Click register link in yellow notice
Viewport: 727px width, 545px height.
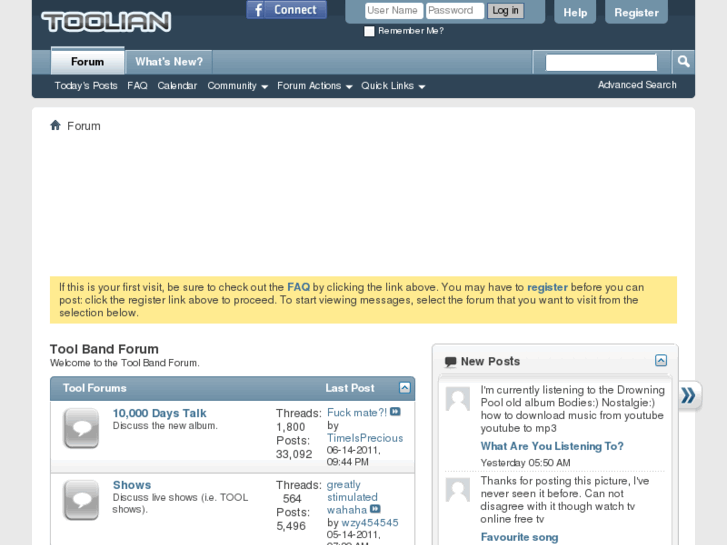[x=547, y=287]
